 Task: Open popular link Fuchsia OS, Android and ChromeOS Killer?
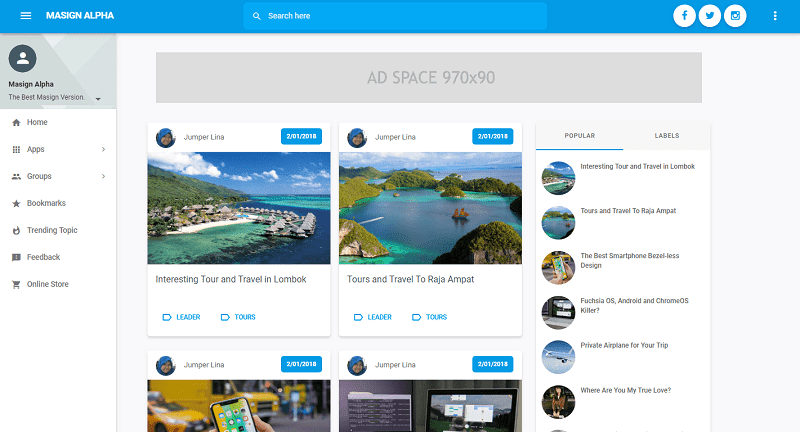(x=634, y=306)
